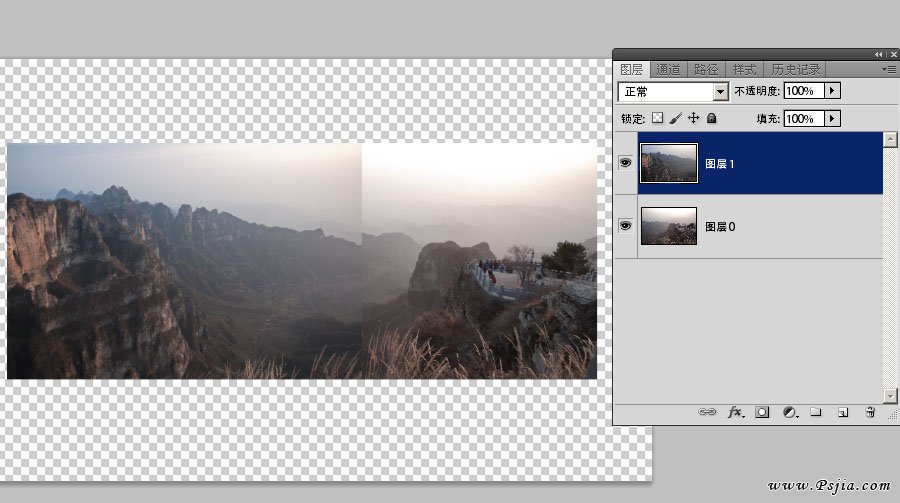Screen dimensions: 900x503
Task: Switch to the 历史记录 (History) tab
Action: tap(796, 70)
